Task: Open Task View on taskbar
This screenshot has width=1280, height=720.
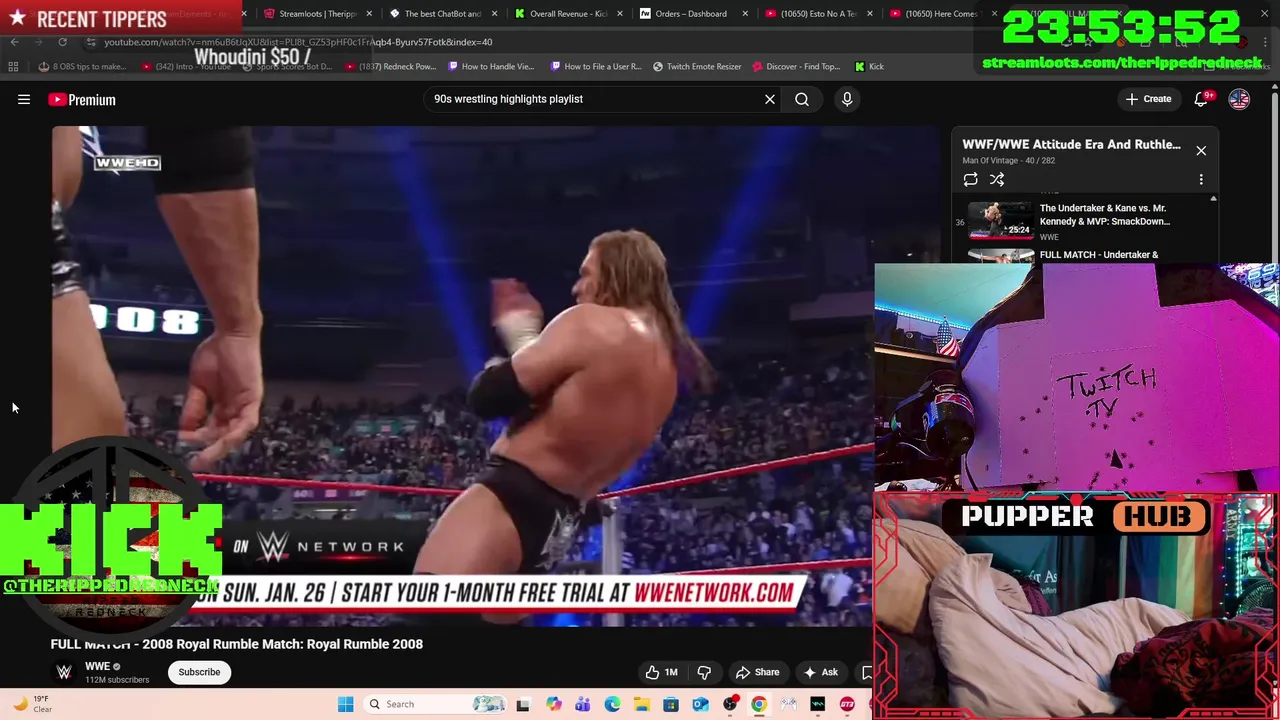Action: 522,704
